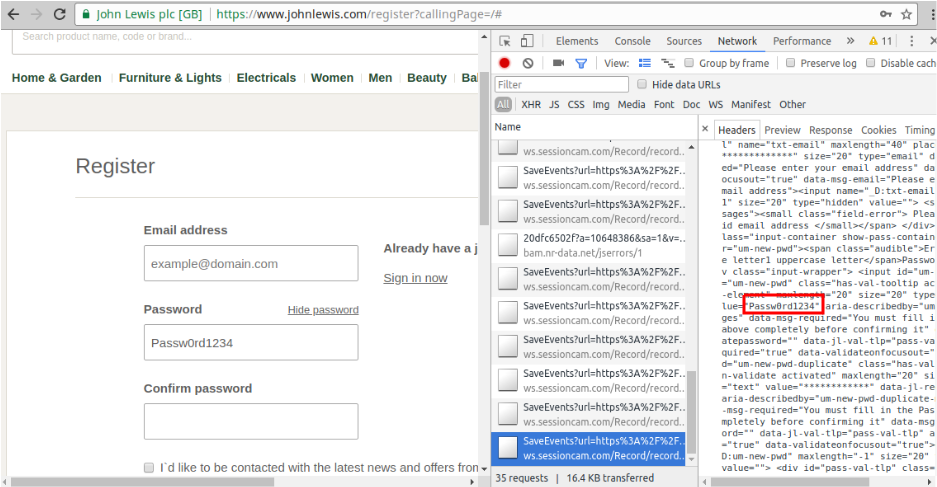937x487 pixels.
Task: Click the warnings triangle showing 11
Action: click(x=880, y=41)
